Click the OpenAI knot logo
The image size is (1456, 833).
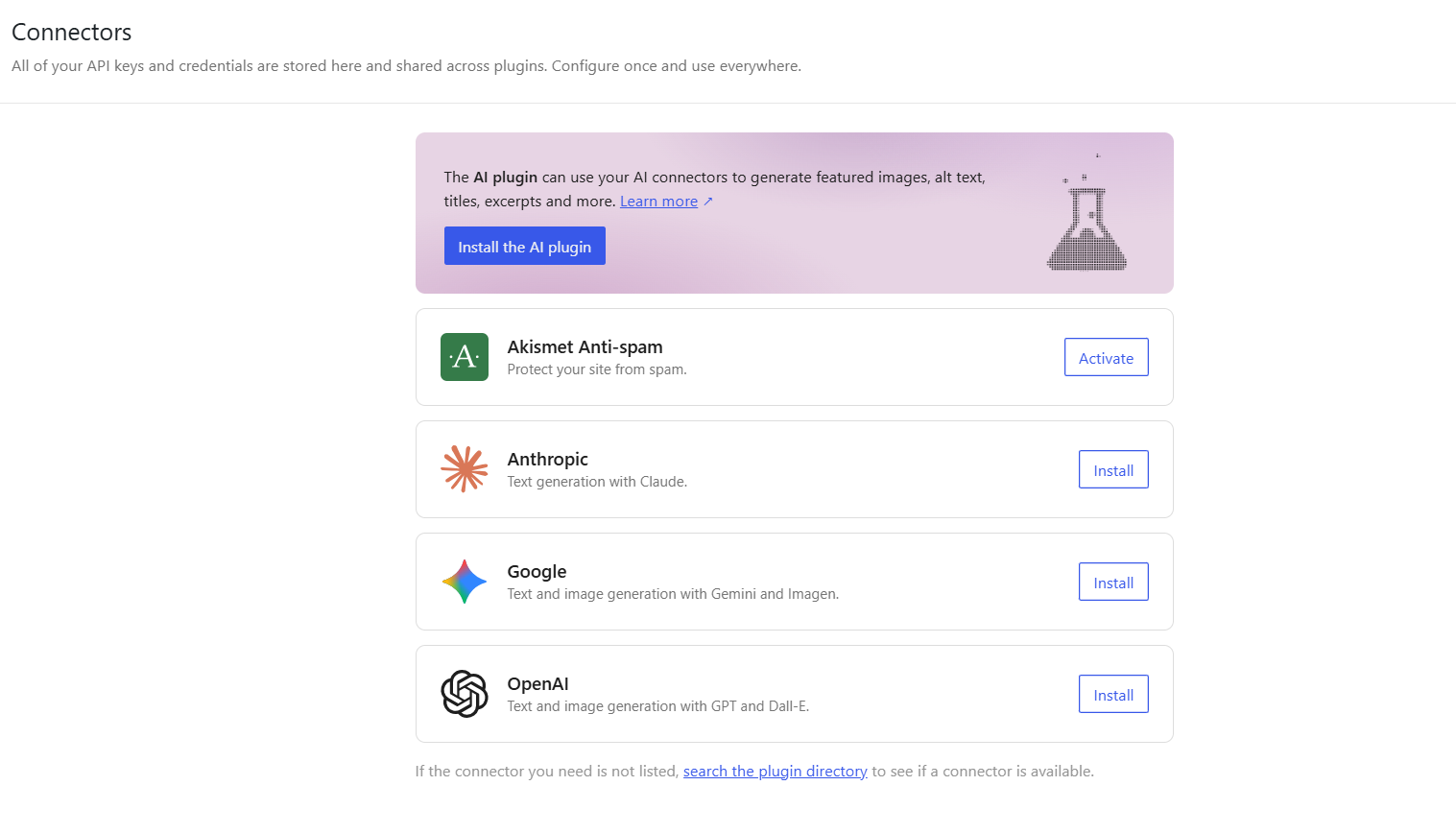tap(465, 694)
